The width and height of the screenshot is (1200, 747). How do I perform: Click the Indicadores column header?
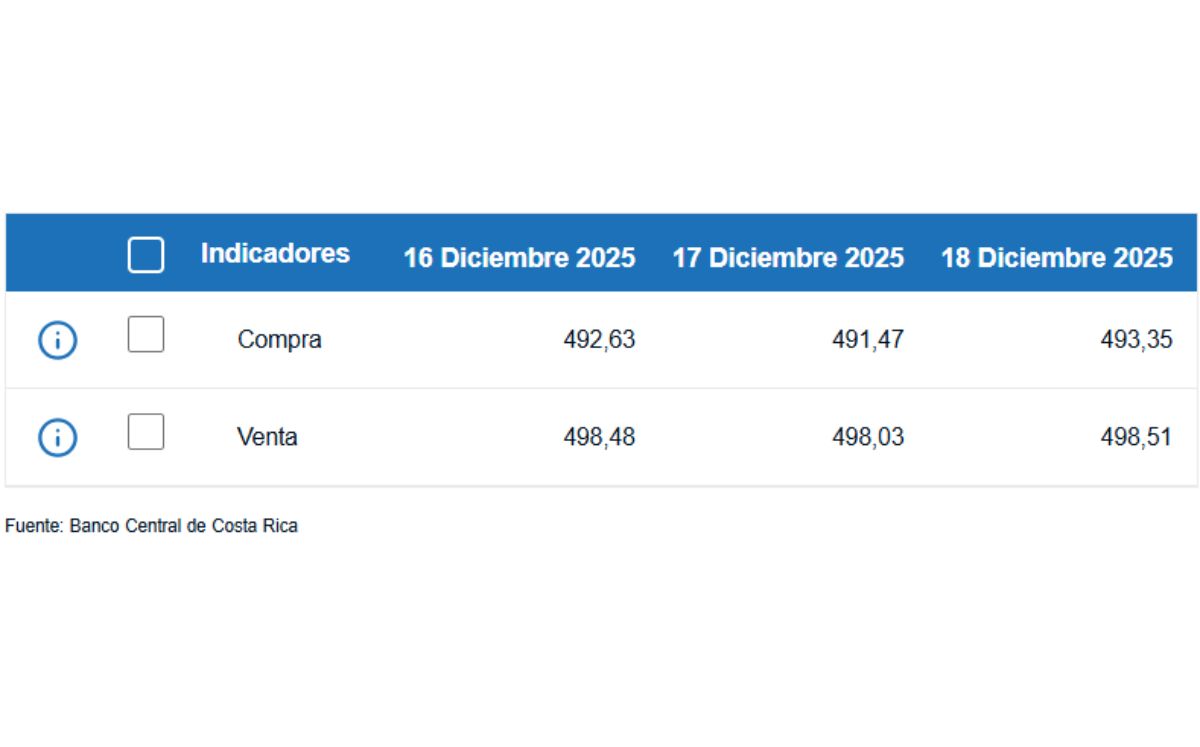(x=274, y=253)
